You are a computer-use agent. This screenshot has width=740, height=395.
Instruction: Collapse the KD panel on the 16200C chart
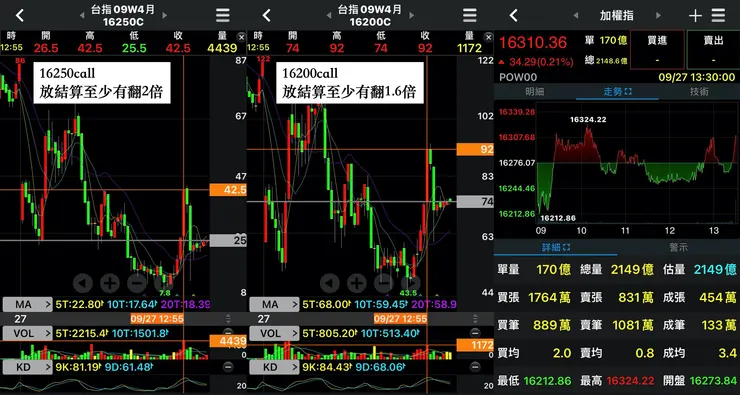click(475, 366)
